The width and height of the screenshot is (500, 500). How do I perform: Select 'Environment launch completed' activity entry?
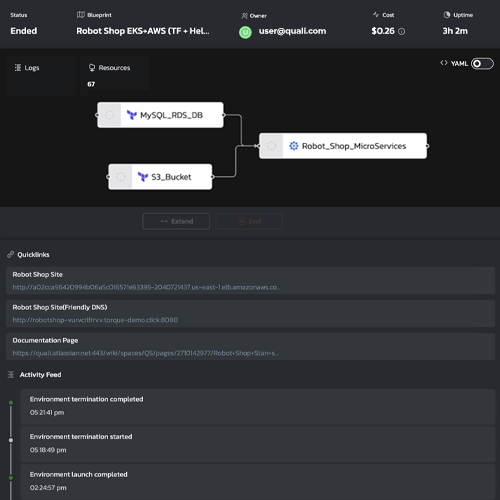[258, 482]
